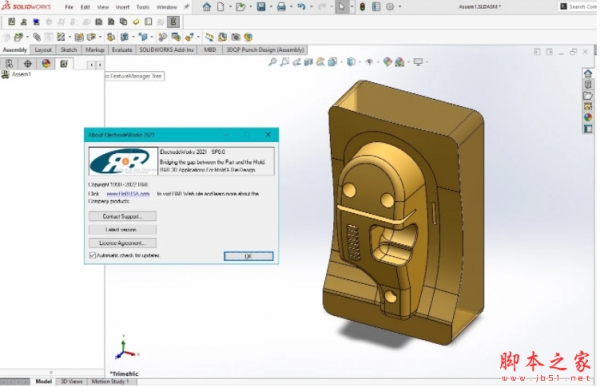
Task: Click the Rebuild traffic light icon
Action: point(362,7)
